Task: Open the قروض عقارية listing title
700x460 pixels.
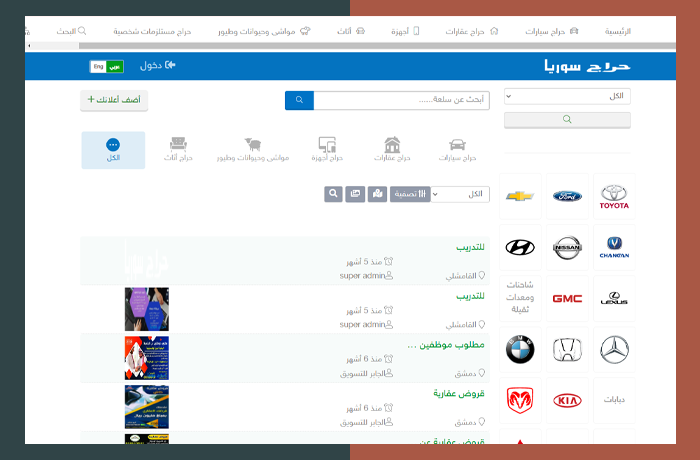Action: (458, 393)
